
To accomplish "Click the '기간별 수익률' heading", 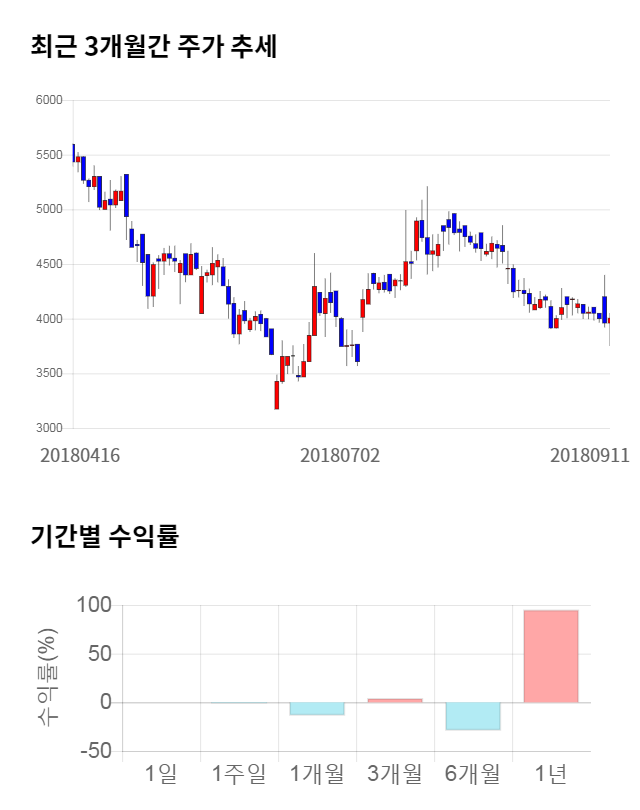I will coord(104,536).
